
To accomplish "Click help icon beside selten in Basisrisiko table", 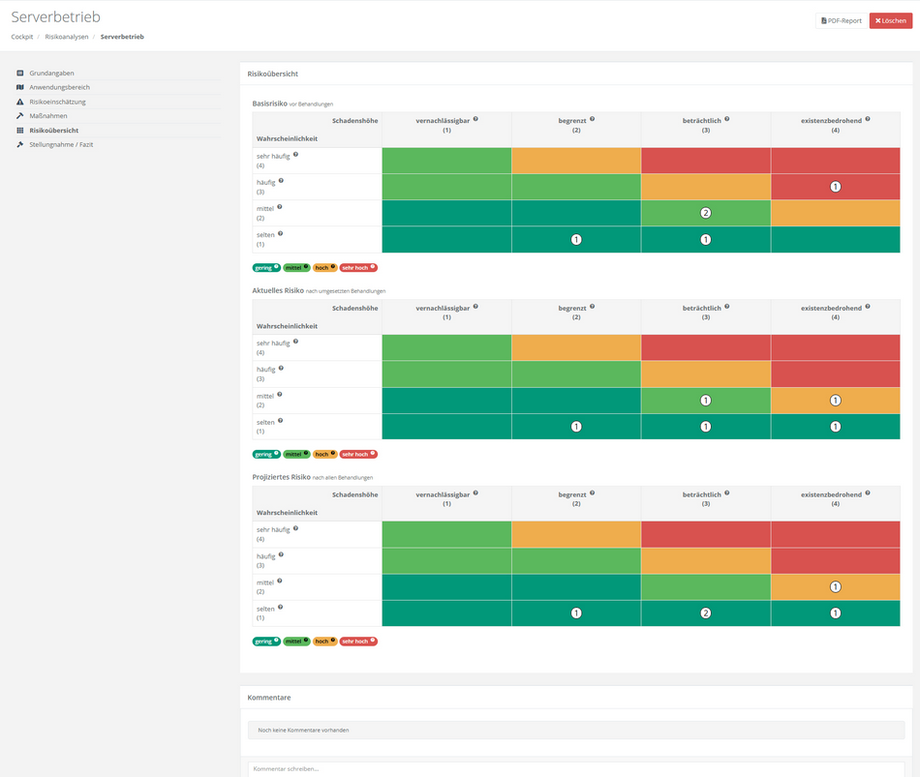I will coord(281,233).
